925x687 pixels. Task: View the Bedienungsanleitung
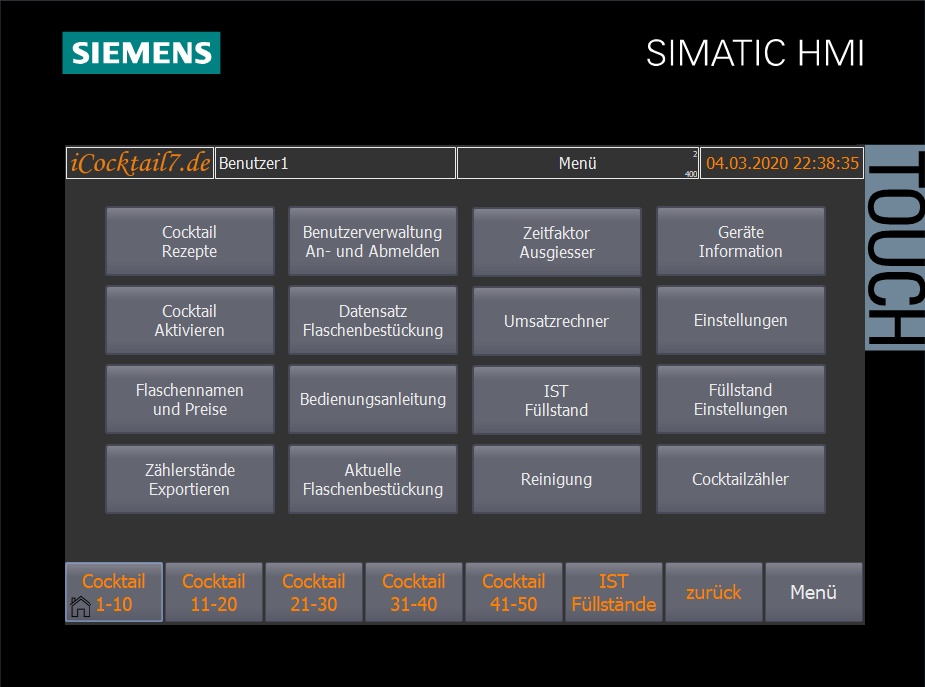[x=372, y=399]
